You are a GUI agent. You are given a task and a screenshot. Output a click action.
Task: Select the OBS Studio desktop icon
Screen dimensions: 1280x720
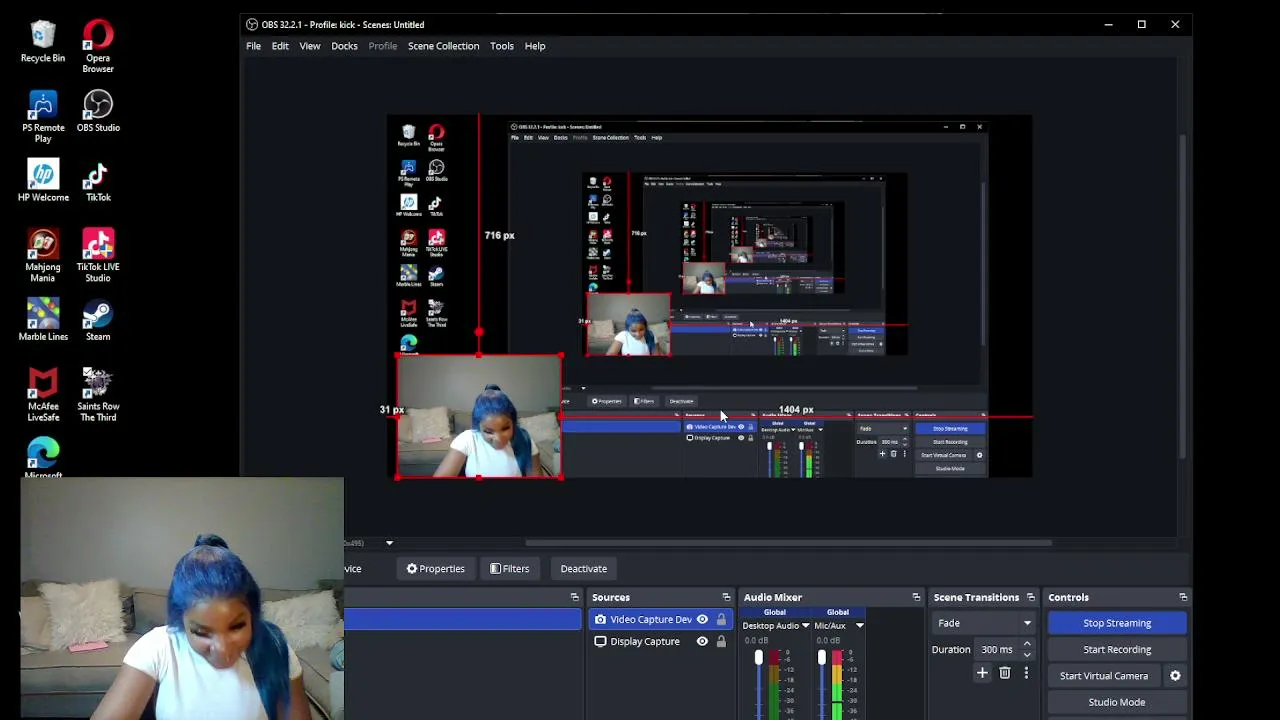tap(98, 111)
